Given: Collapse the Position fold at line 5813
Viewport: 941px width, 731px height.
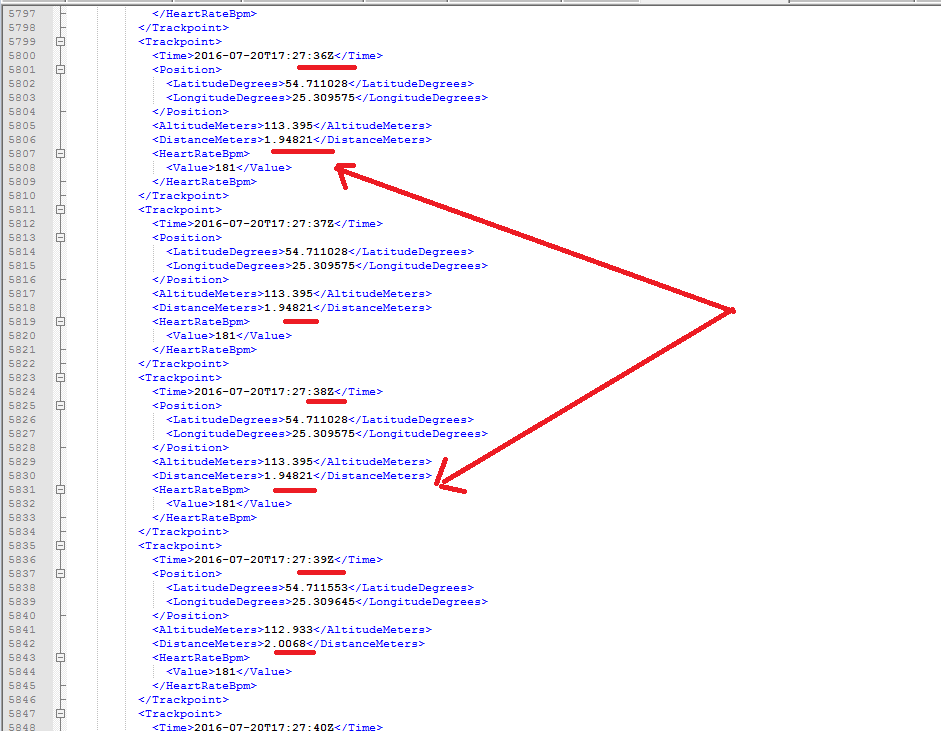Looking at the screenshot, I should (x=60, y=238).
